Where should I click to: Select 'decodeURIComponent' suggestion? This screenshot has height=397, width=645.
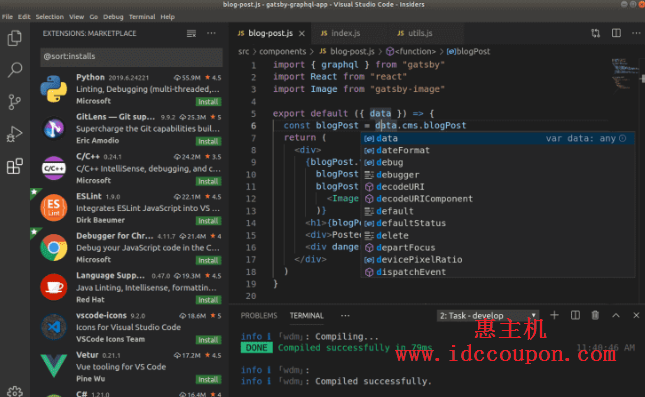[x=498, y=199]
